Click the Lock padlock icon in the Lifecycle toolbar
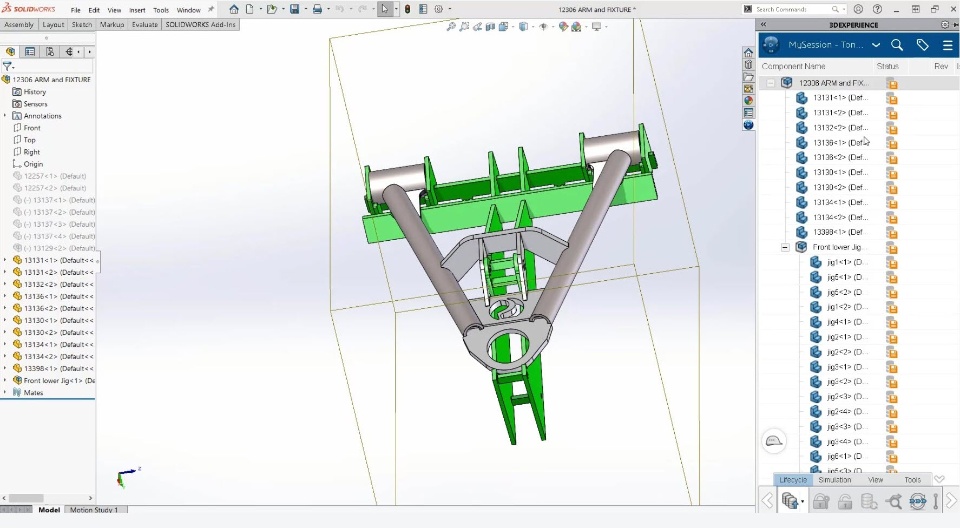960x528 pixels. click(820, 502)
